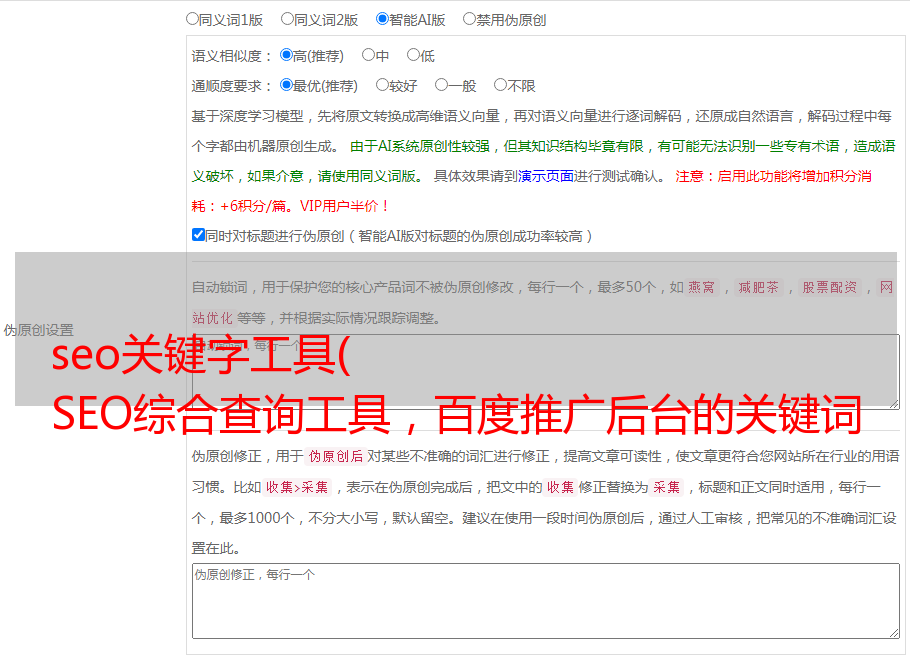Toggle 同时对标题进行伪原创 checkbox
The width and height of the screenshot is (911, 658).
198,235
